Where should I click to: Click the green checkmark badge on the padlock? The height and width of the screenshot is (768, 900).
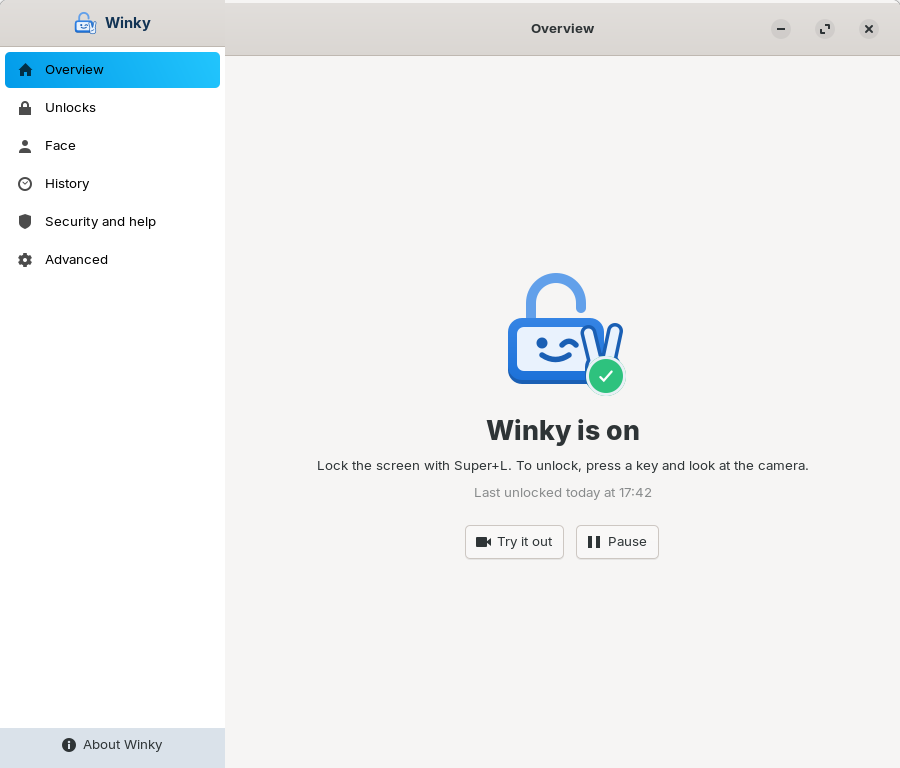click(606, 377)
